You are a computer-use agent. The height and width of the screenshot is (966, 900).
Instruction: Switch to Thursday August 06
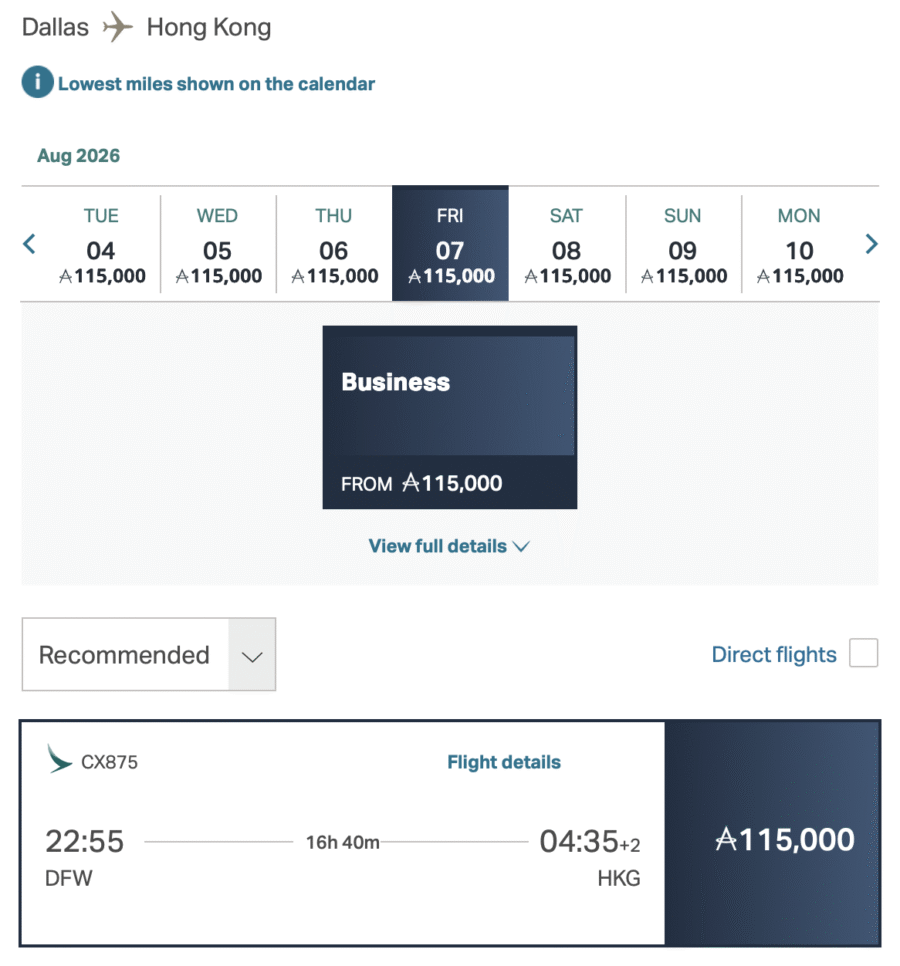[x=333, y=243]
